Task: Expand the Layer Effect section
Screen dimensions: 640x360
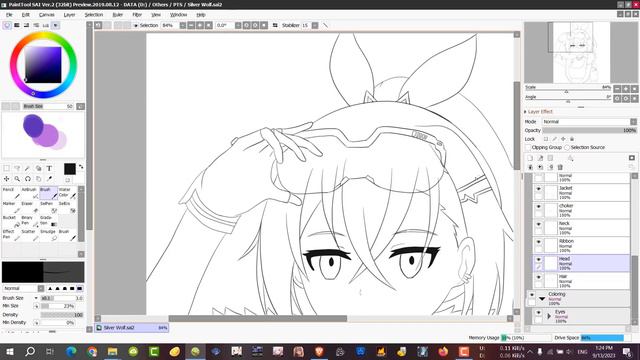Action: 526,111
